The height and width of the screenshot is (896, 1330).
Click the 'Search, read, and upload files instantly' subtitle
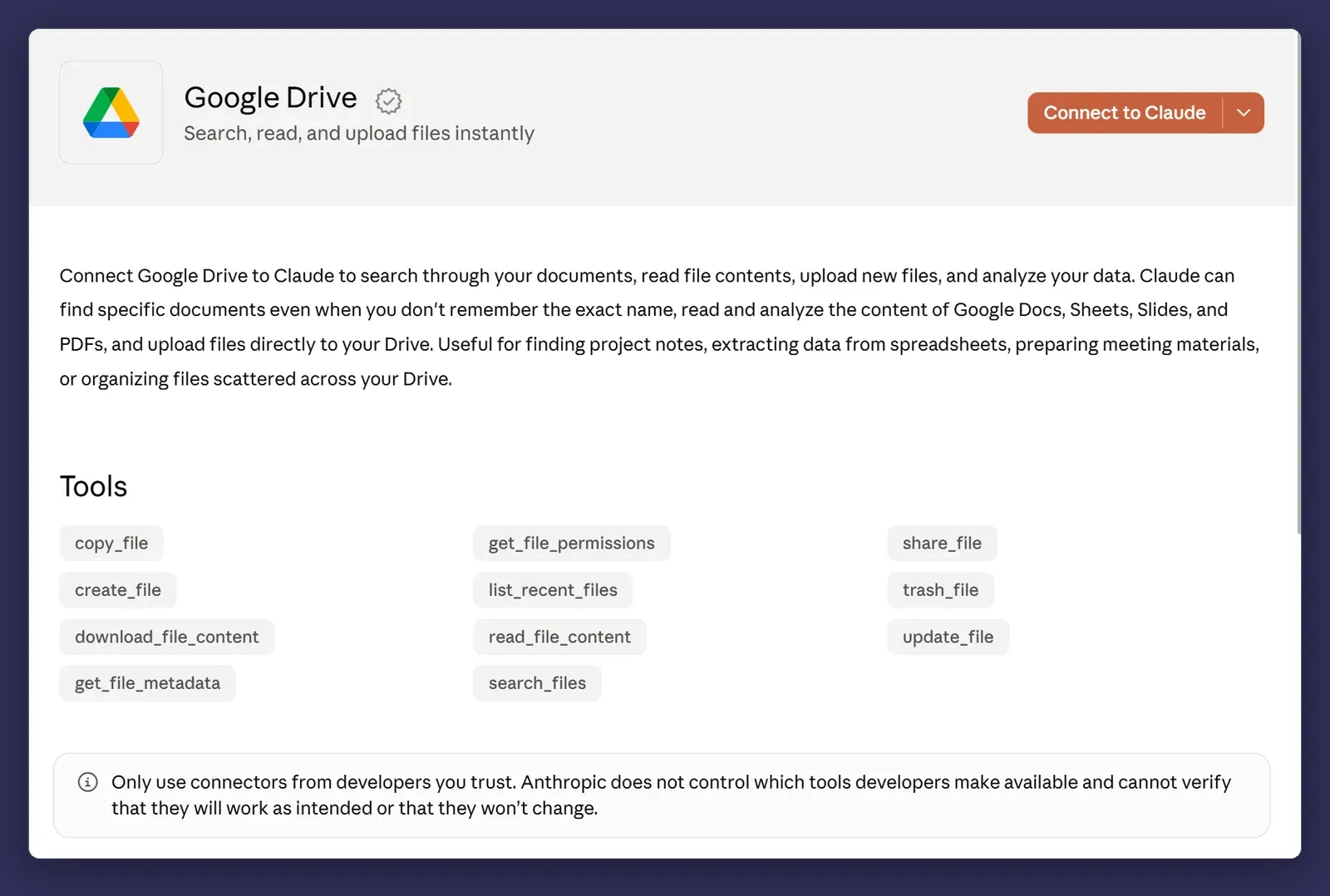[x=359, y=134]
